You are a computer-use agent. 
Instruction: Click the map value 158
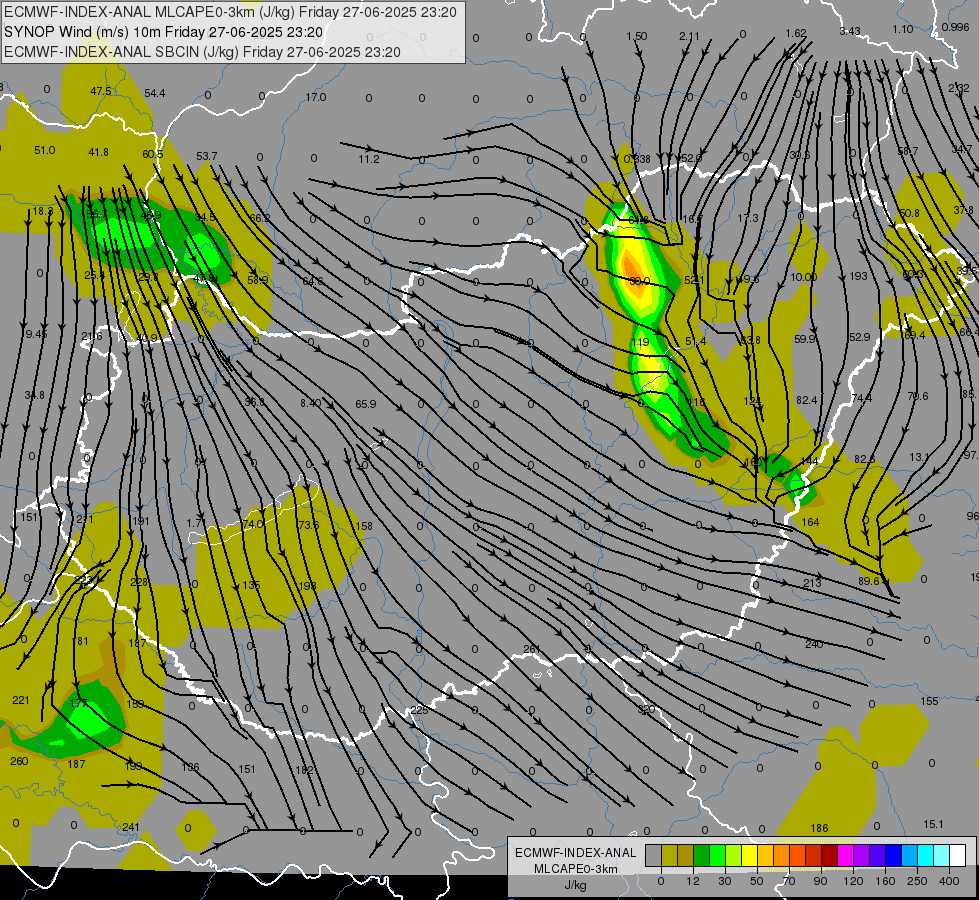(x=364, y=526)
